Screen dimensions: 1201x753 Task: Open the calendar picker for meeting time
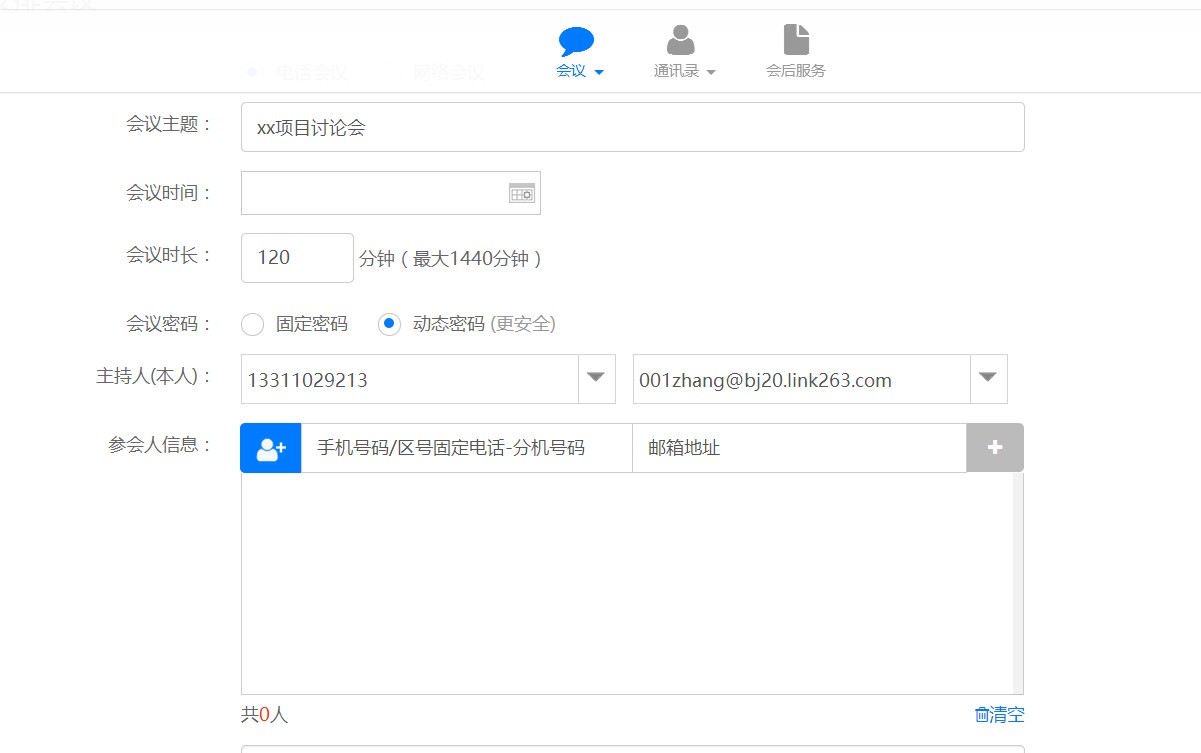pyautogui.click(x=522, y=193)
